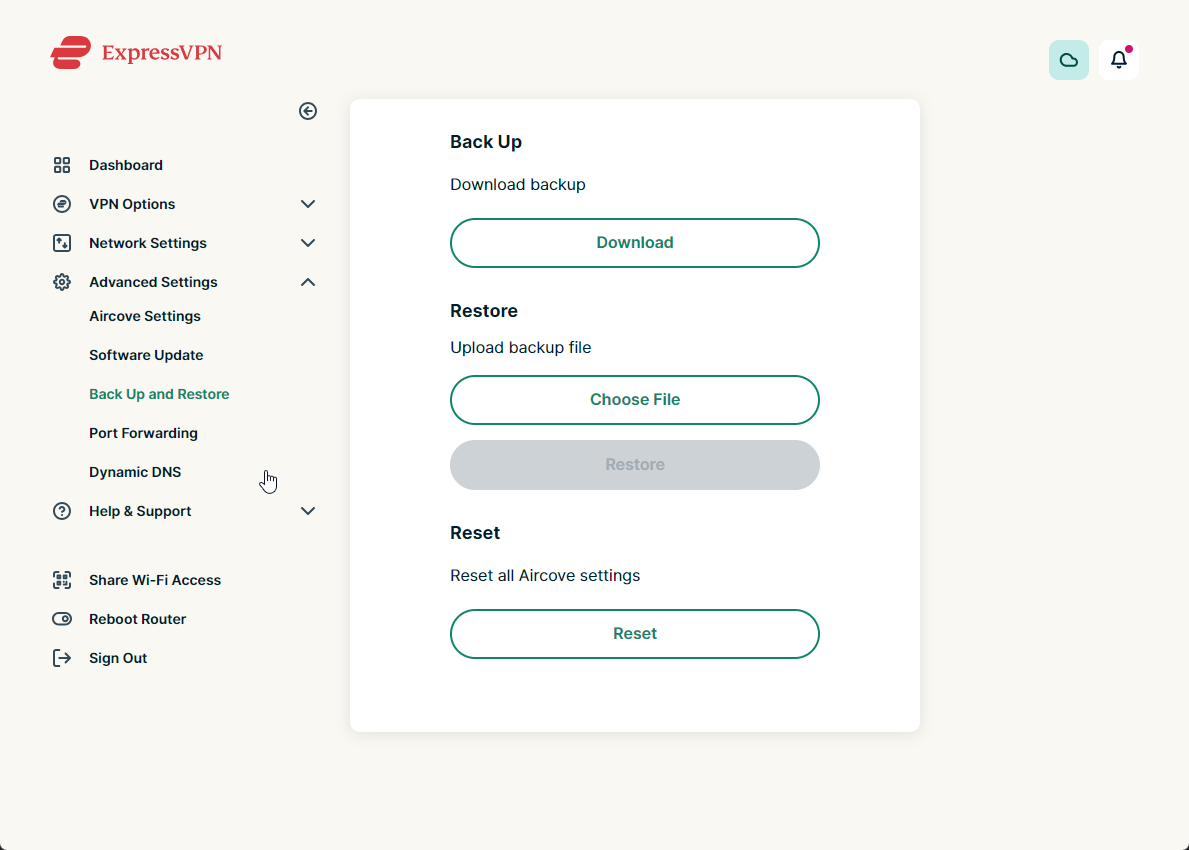Screen dimensions: 1189x850
Task: Open the cloud status icon
Action: click(1068, 60)
